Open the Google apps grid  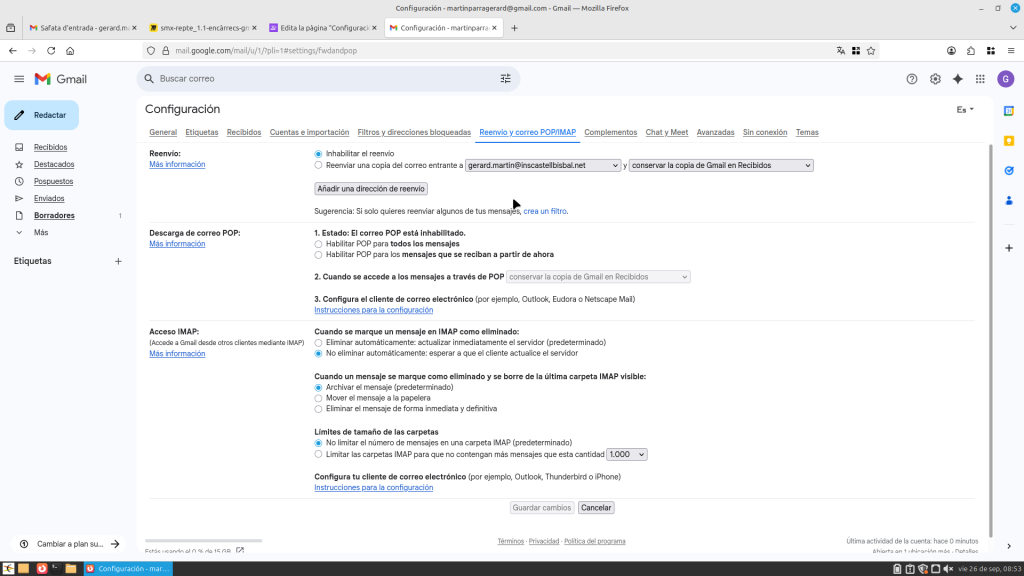pos(980,79)
